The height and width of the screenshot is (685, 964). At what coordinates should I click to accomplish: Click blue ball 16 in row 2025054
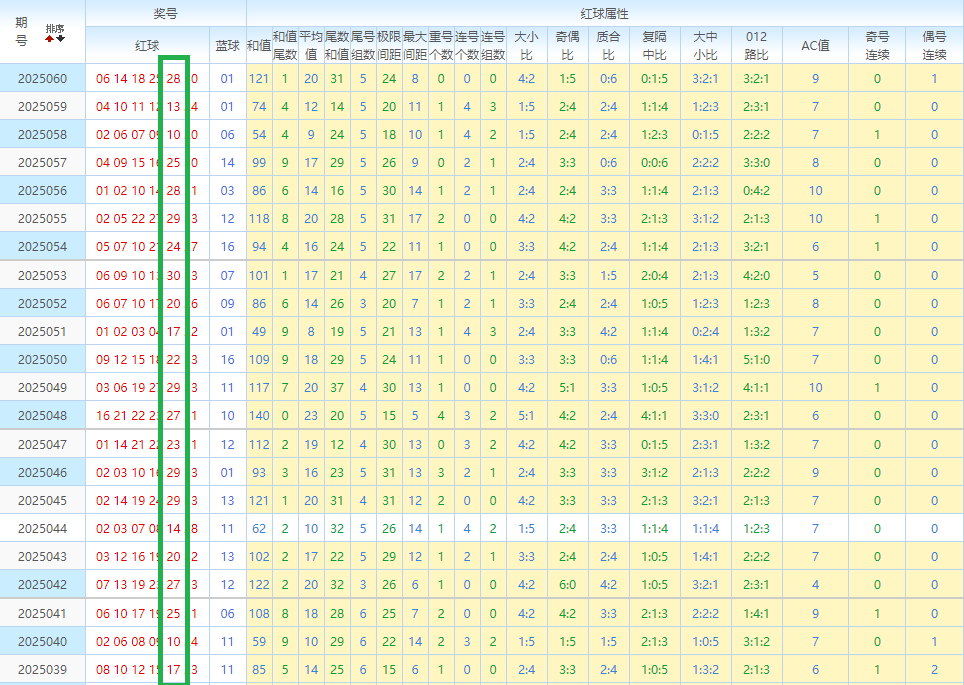coord(227,247)
